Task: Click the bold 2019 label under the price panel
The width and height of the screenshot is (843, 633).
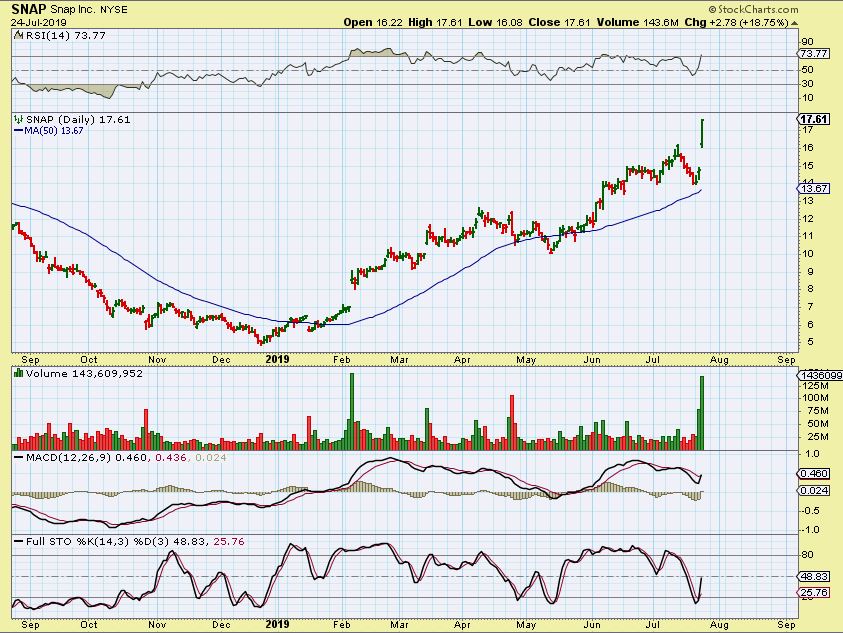Action: point(277,359)
